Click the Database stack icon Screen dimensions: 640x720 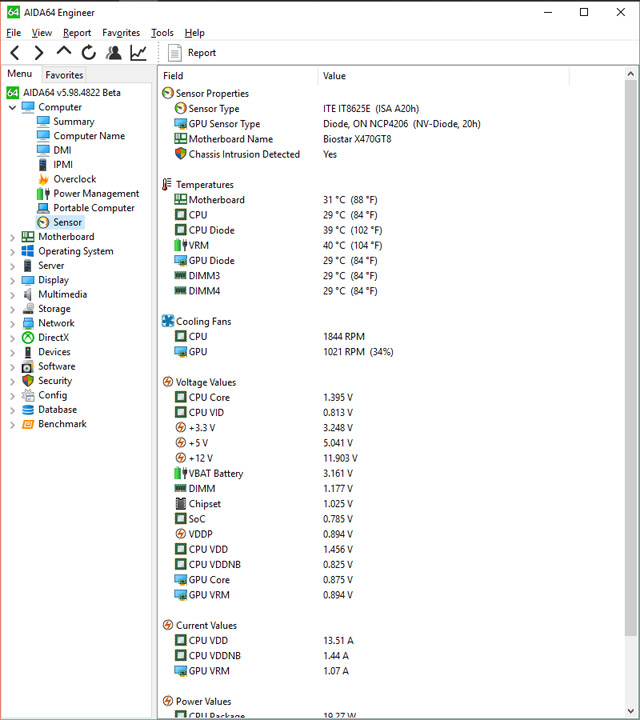[28, 410]
